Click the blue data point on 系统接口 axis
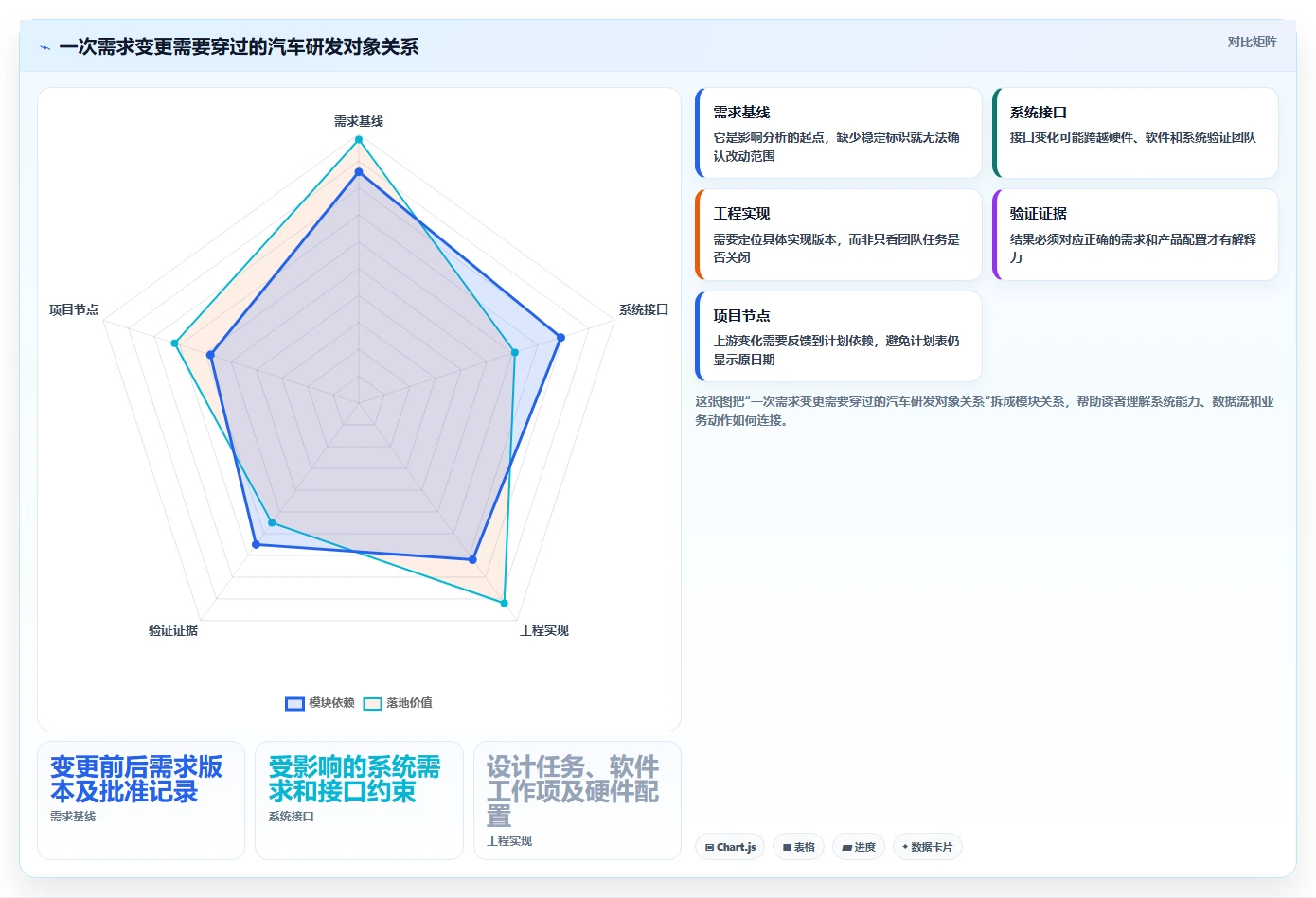Screen dimensions: 1316x898 pos(560,337)
